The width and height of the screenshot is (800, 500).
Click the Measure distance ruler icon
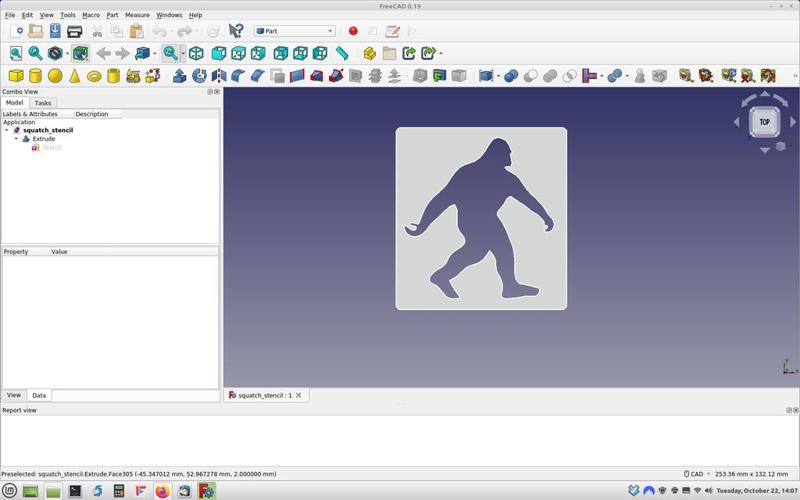click(342, 53)
